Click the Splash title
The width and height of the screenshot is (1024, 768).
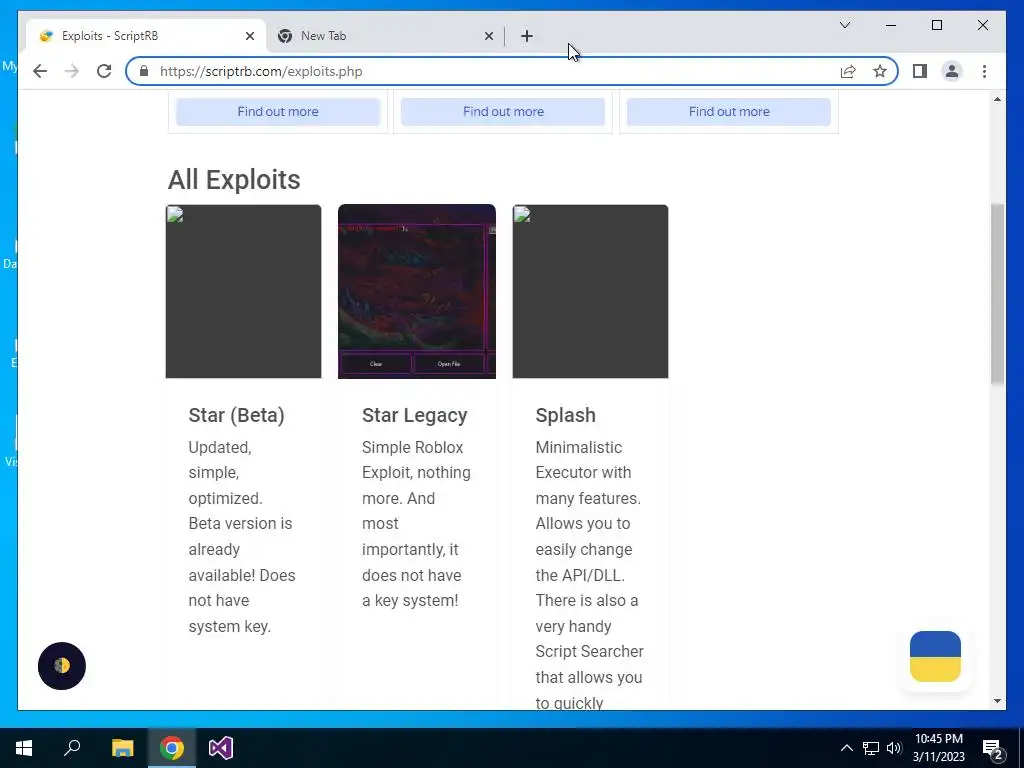coord(566,415)
